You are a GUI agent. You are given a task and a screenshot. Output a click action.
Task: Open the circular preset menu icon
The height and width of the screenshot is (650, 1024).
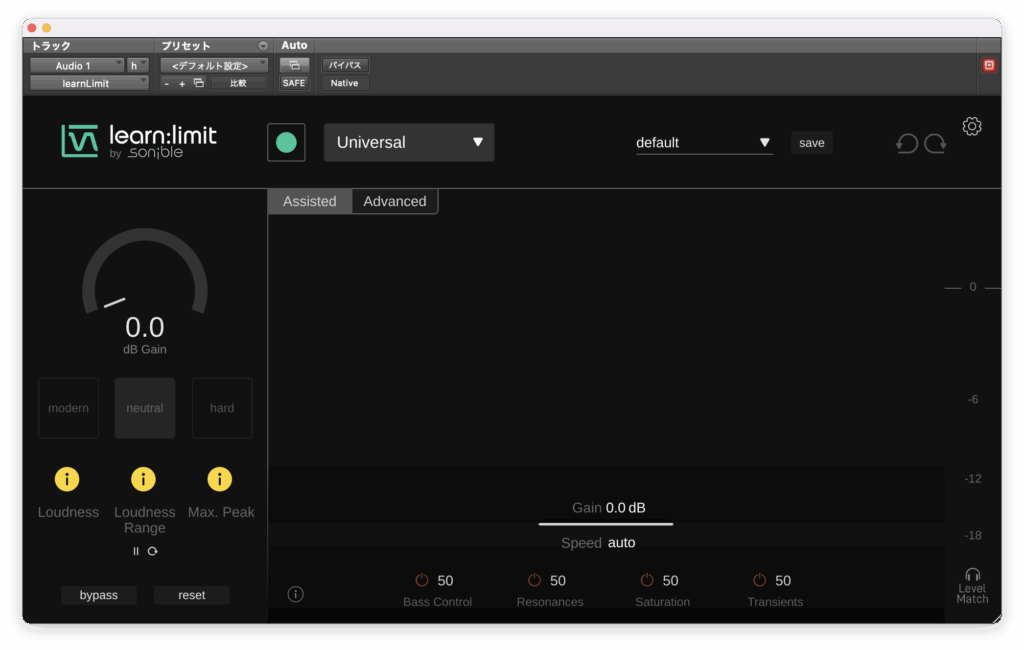click(x=263, y=46)
